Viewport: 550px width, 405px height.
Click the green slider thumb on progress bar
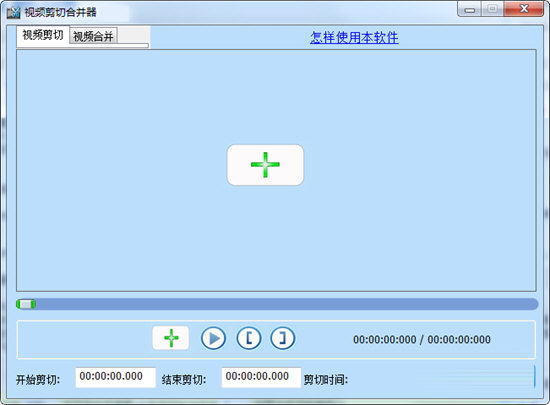click(x=26, y=304)
